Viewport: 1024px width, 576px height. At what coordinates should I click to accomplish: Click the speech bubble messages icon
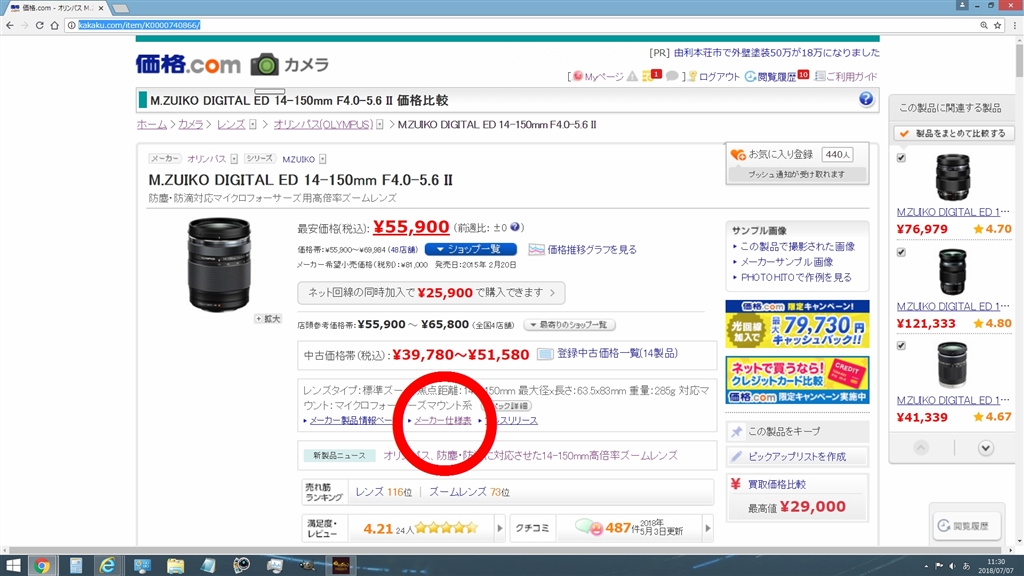point(671,76)
